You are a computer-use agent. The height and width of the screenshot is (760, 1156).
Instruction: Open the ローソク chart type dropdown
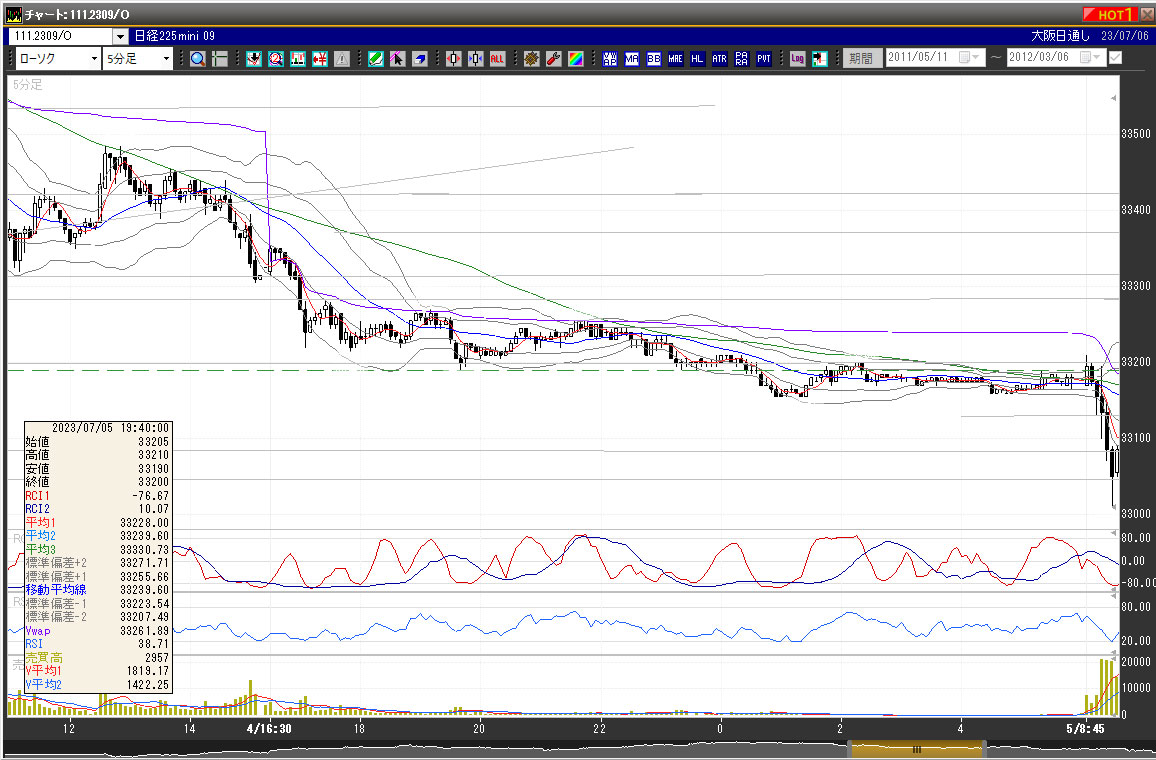(x=94, y=59)
